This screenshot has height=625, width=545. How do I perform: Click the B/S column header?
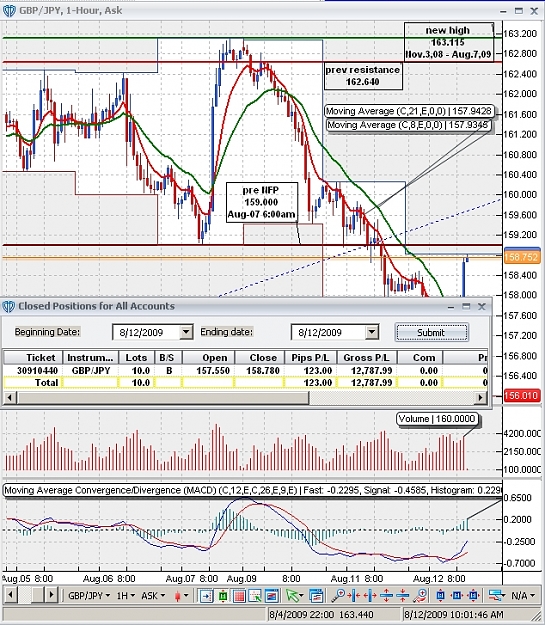click(x=169, y=357)
